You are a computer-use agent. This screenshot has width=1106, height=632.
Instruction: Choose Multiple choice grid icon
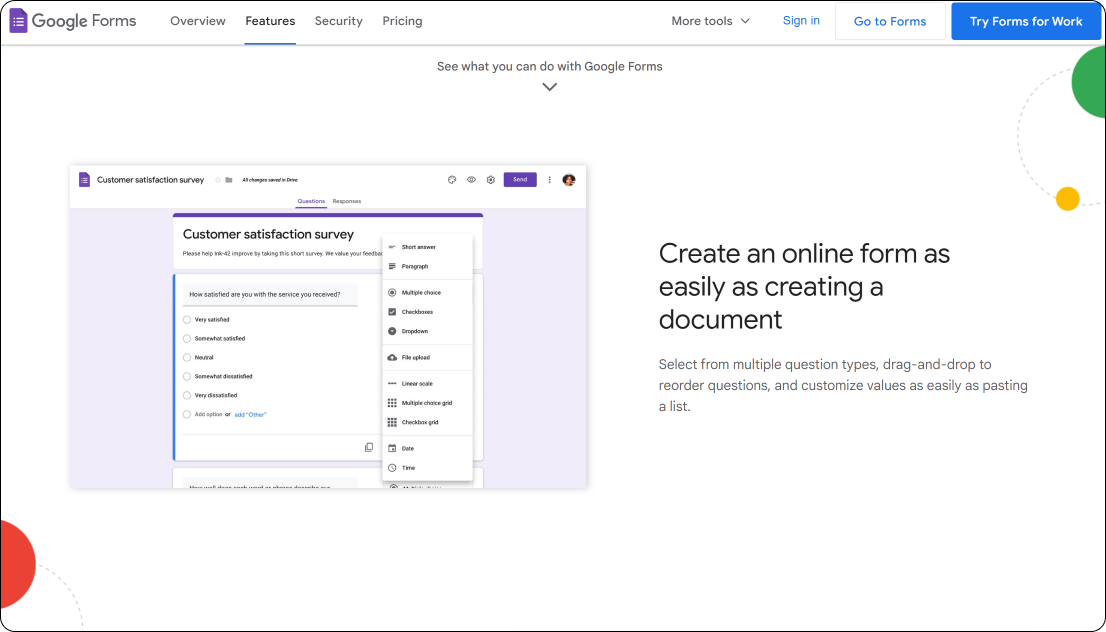point(392,403)
